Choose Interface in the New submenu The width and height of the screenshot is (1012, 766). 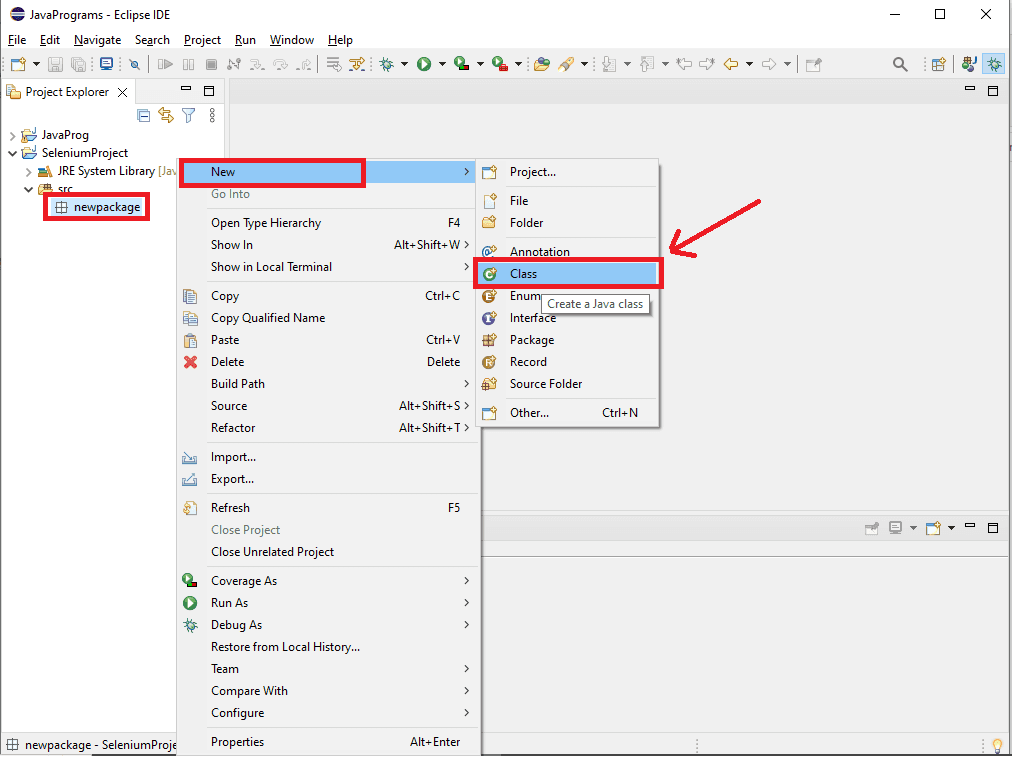pos(532,318)
